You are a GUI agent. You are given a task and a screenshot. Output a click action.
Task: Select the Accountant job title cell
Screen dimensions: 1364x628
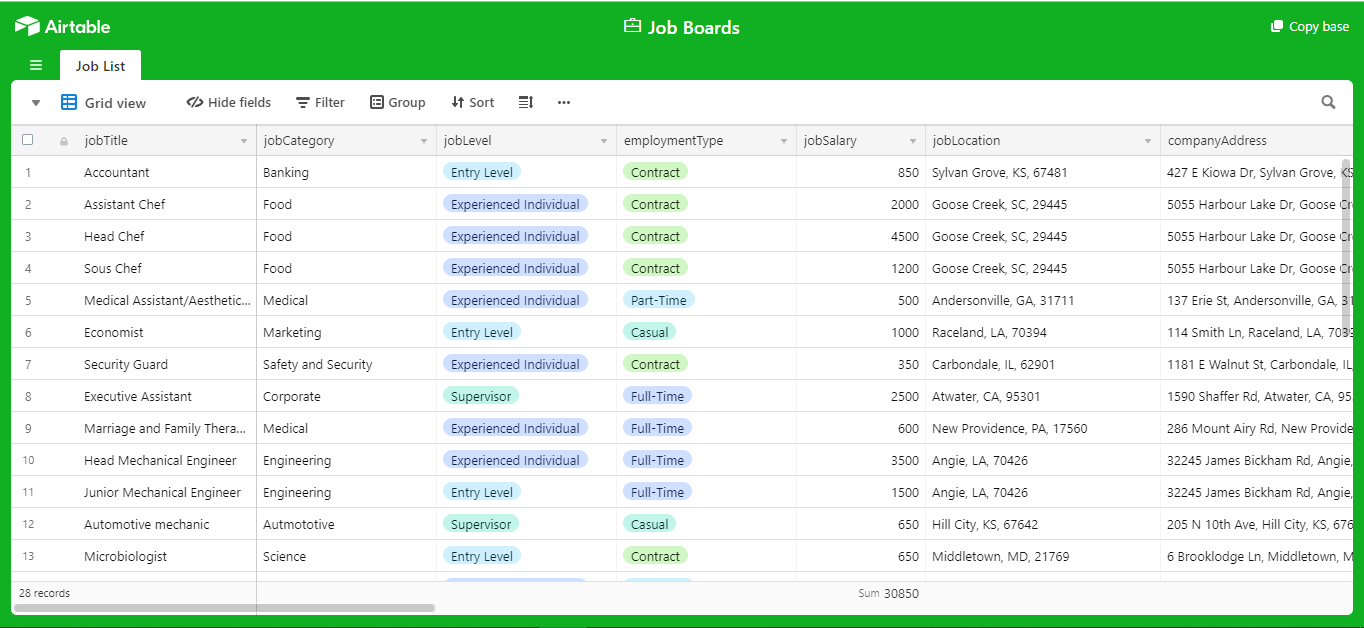click(x=167, y=172)
